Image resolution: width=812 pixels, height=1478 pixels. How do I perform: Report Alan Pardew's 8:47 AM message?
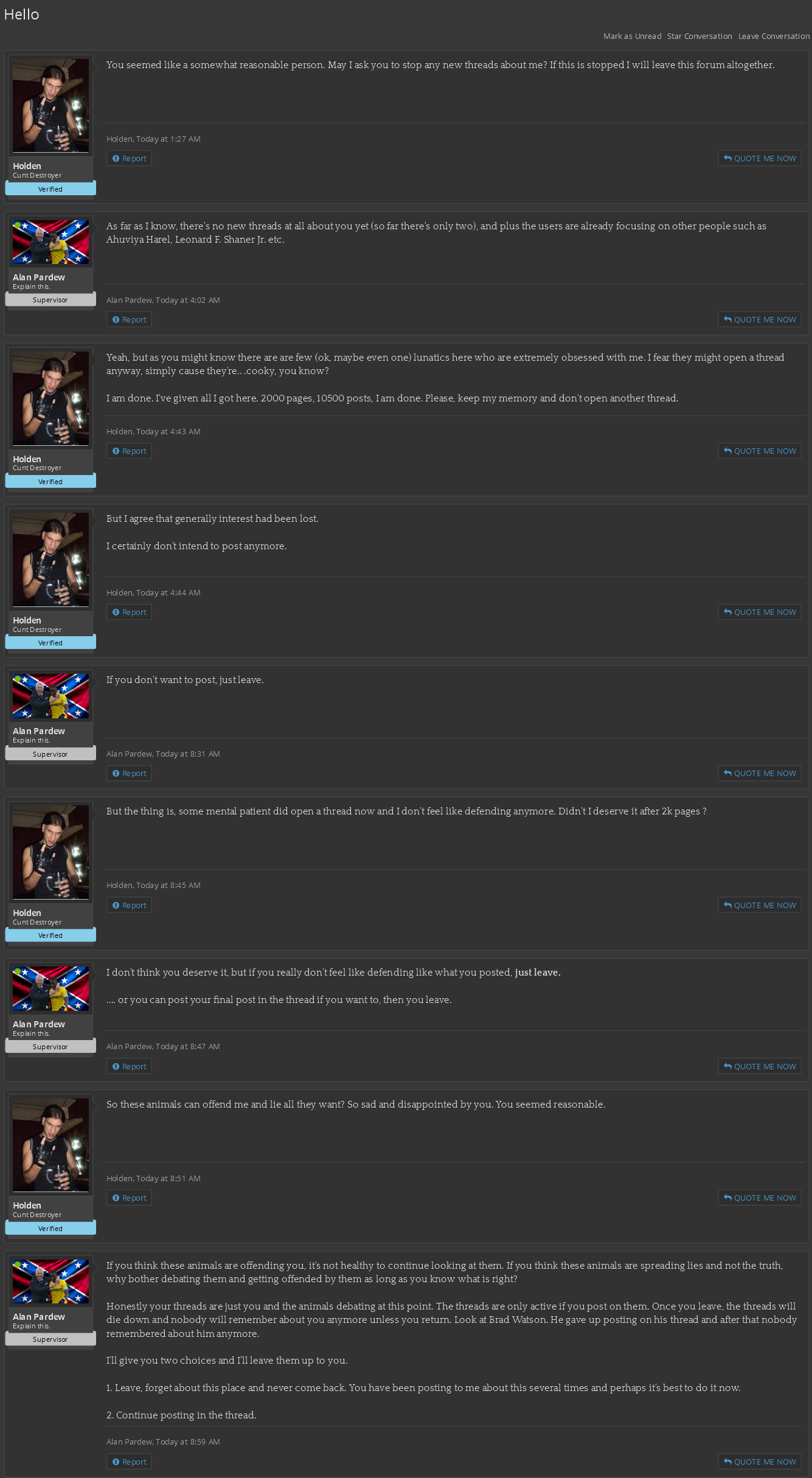[130, 1067]
